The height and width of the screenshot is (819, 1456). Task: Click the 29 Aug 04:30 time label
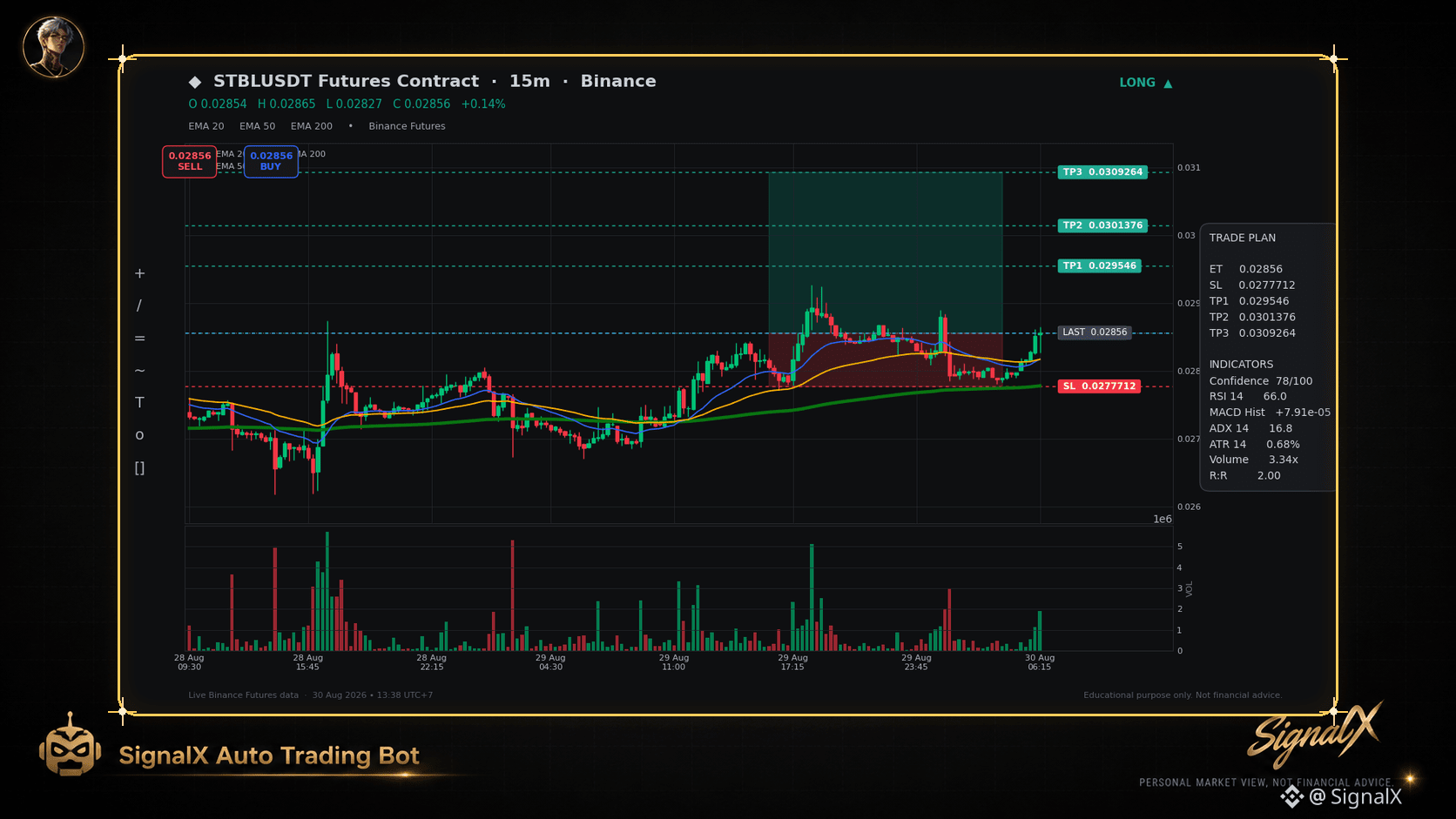point(550,662)
